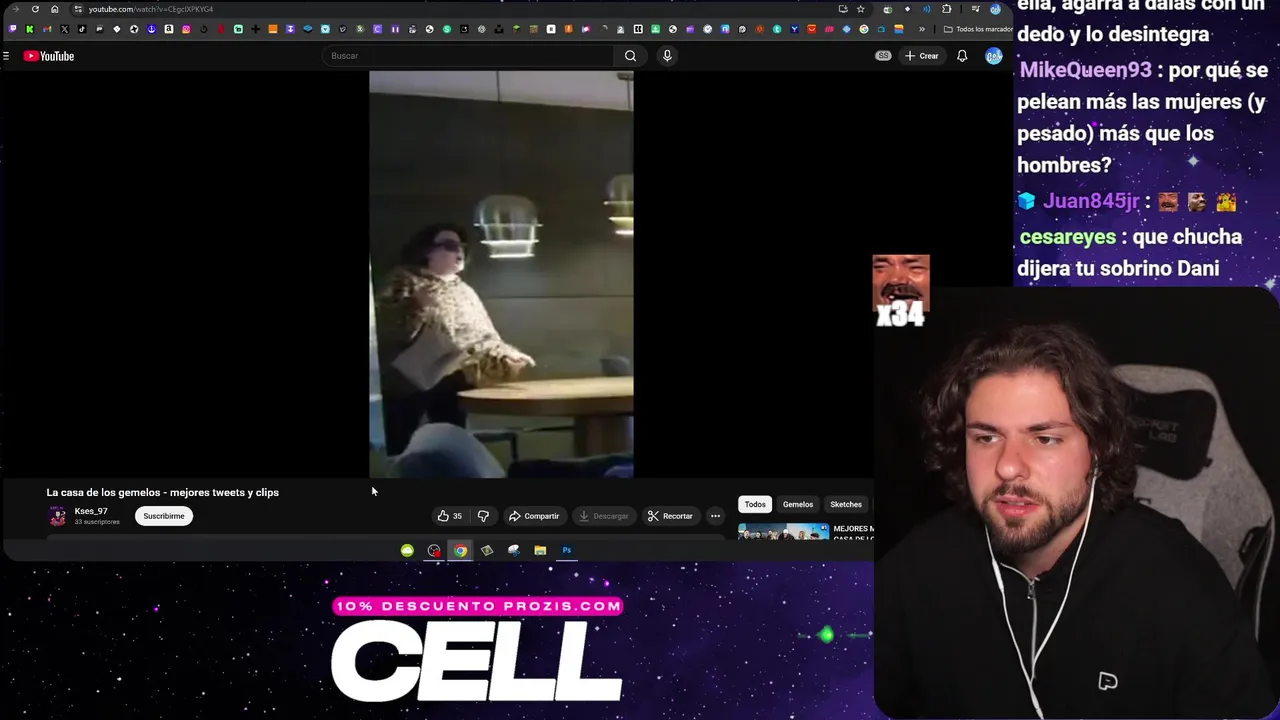
Task: Open YouTube notifications bell
Action: coord(962,56)
